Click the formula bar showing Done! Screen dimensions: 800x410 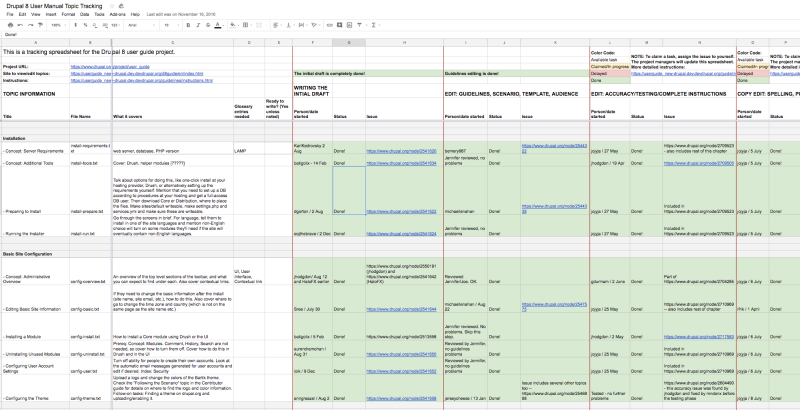(x=400, y=35)
